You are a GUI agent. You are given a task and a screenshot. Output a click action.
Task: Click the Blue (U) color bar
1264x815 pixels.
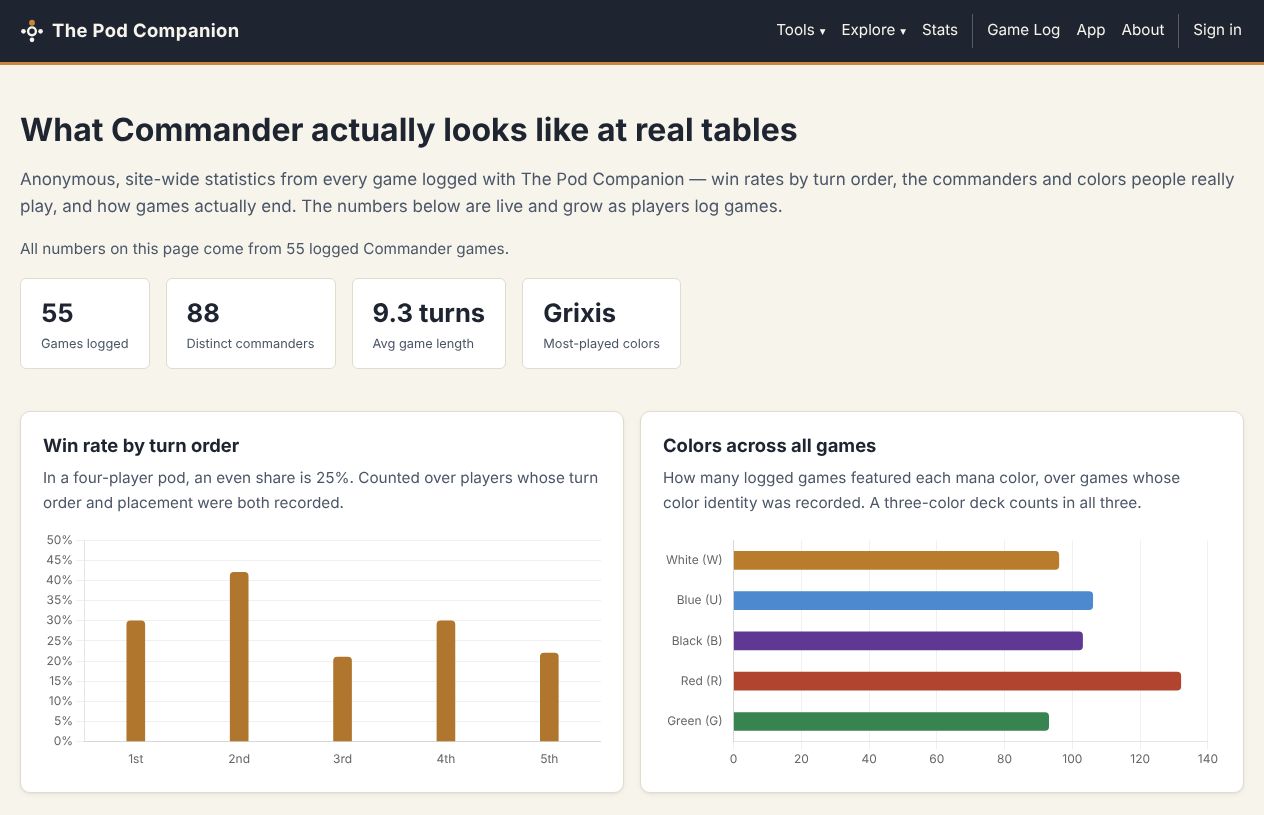pyautogui.click(x=913, y=600)
